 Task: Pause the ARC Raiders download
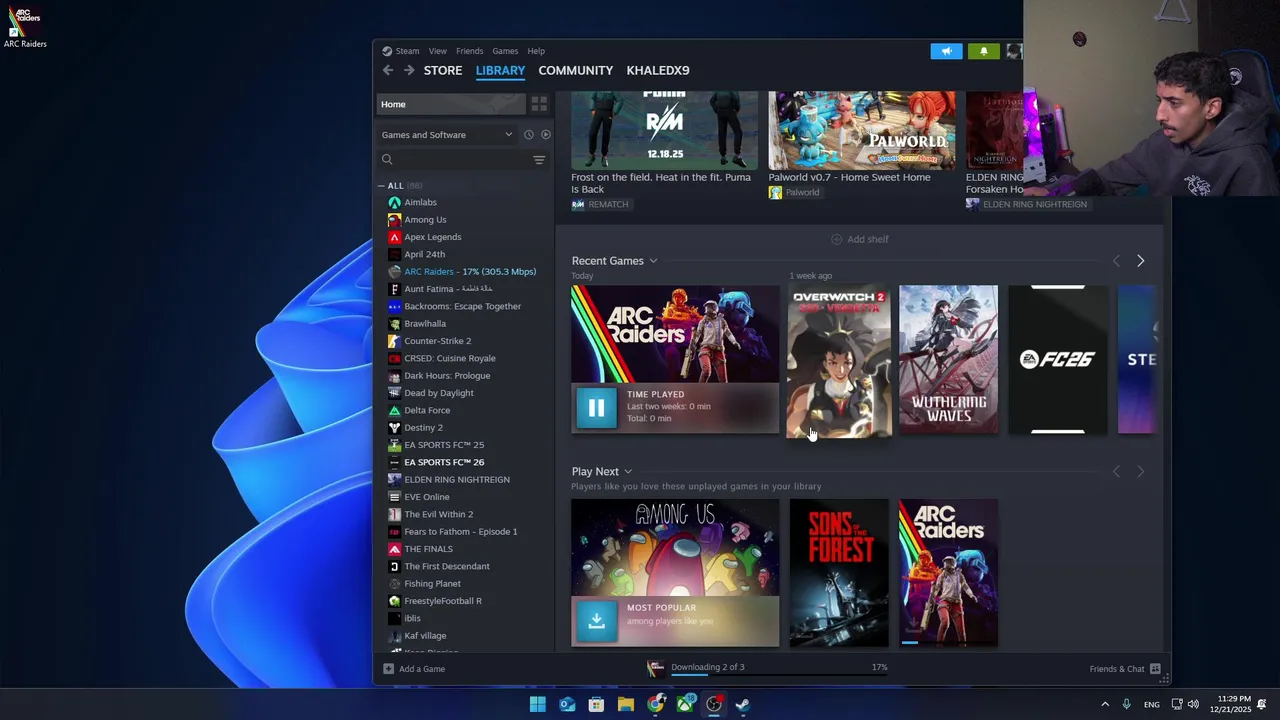[596, 408]
